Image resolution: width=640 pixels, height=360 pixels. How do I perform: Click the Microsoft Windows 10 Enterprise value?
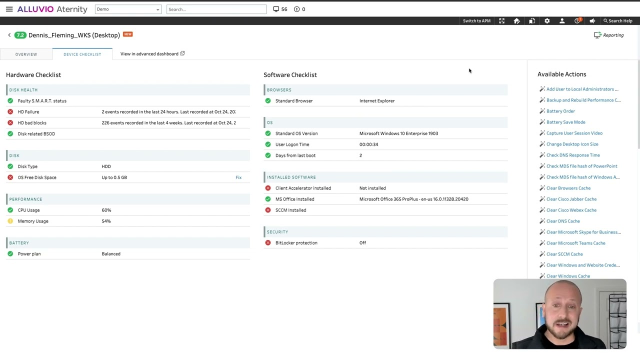coord(399,133)
